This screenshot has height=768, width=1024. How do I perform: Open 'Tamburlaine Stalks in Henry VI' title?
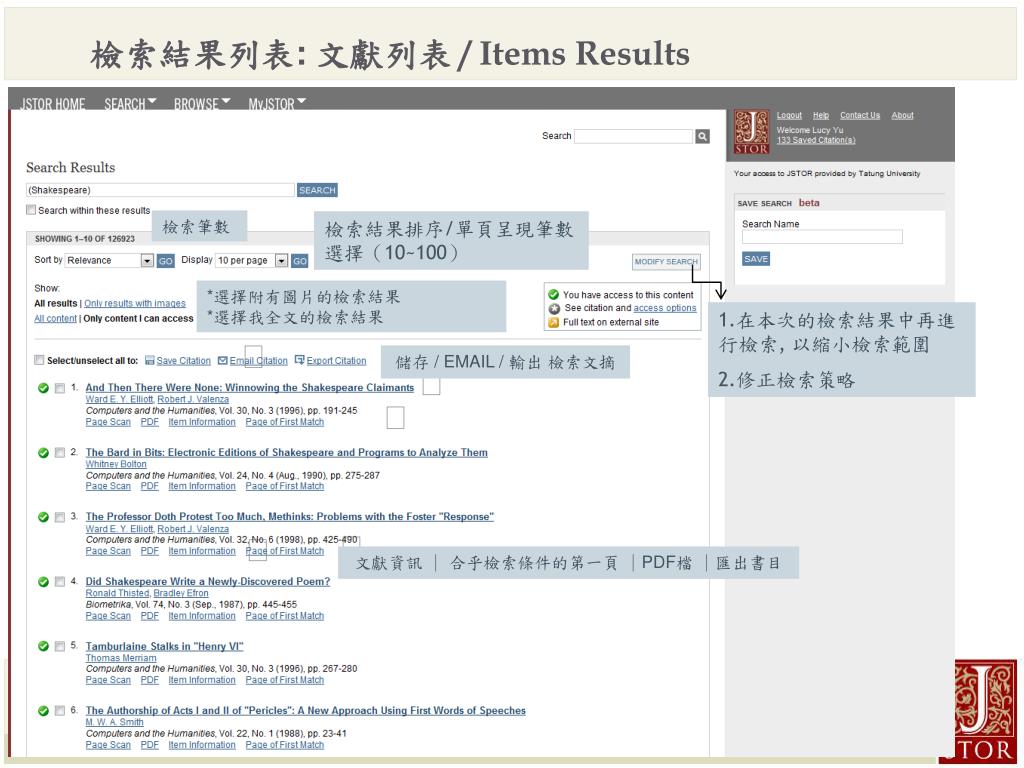(x=165, y=646)
